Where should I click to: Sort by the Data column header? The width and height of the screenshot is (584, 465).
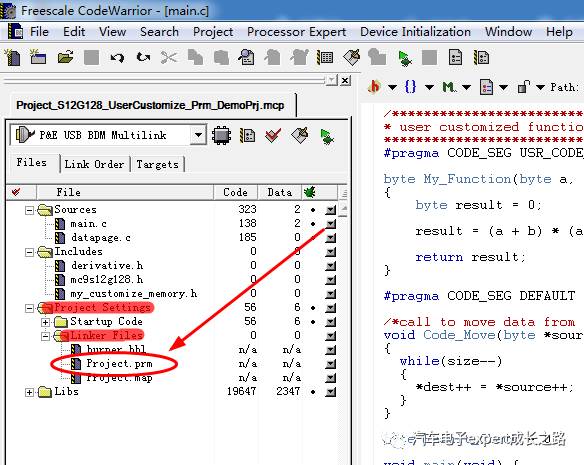tap(279, 192)
